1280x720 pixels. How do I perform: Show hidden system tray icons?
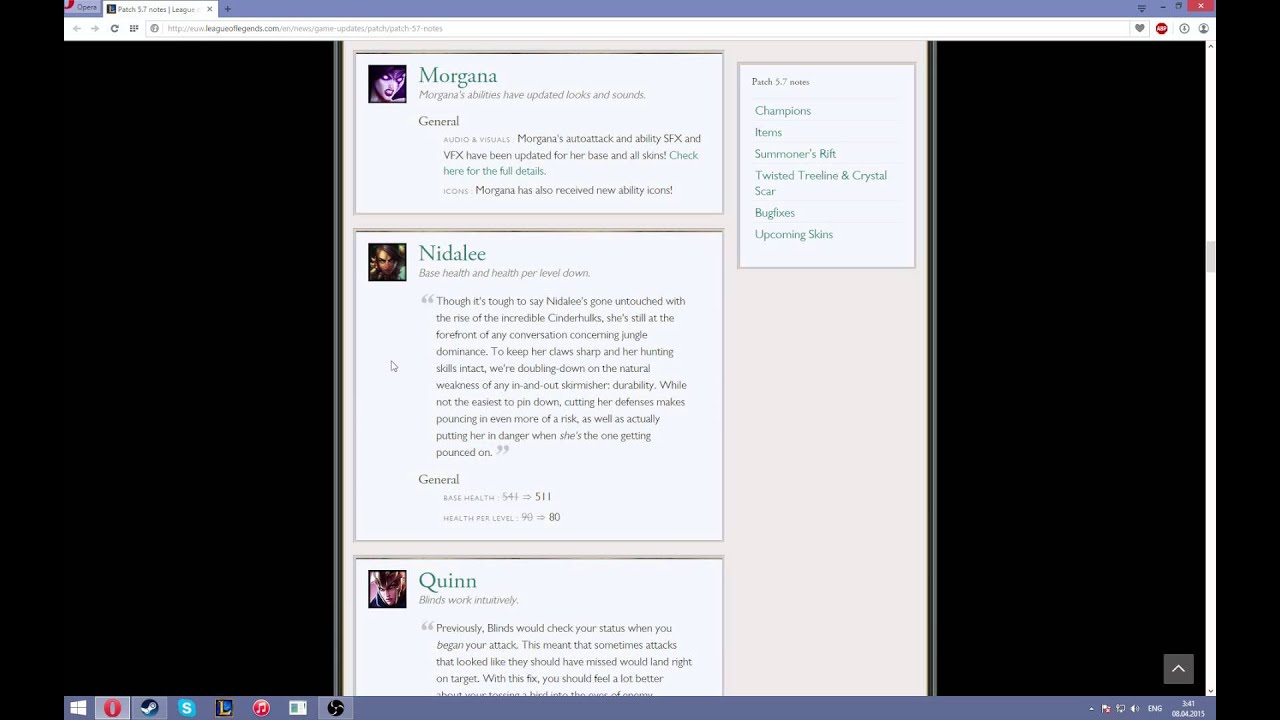(x=1091, y=709)
